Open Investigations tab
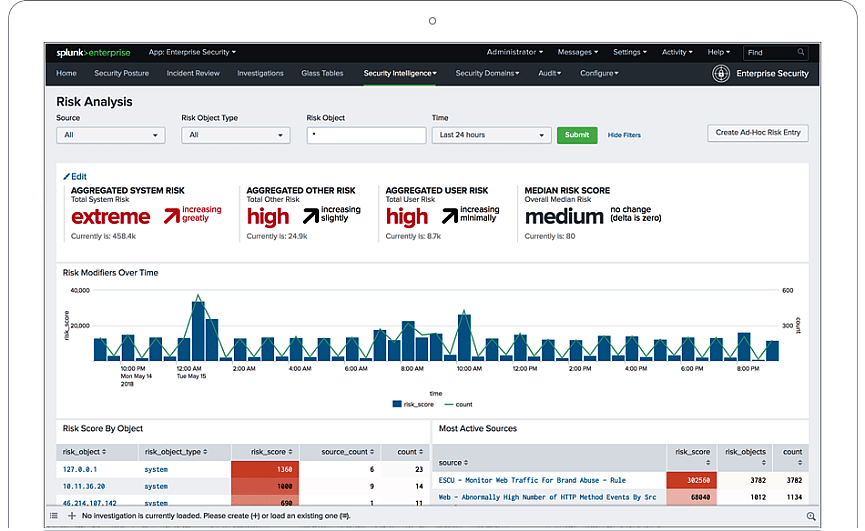Image resolution: width=865 pixels, height=531 pixels. (260, 73)
